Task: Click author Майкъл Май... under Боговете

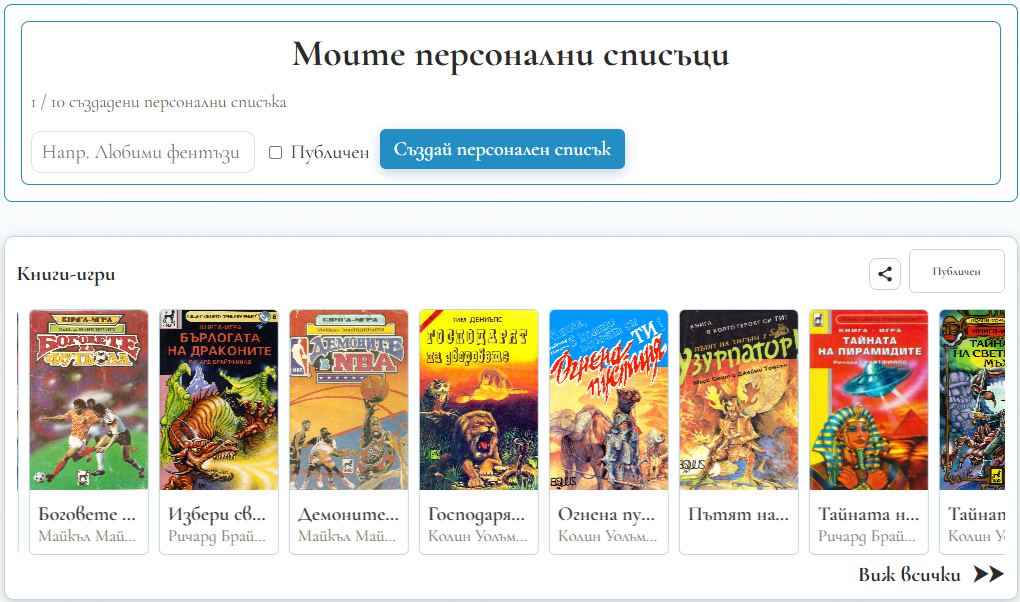Action: [87, 536]
